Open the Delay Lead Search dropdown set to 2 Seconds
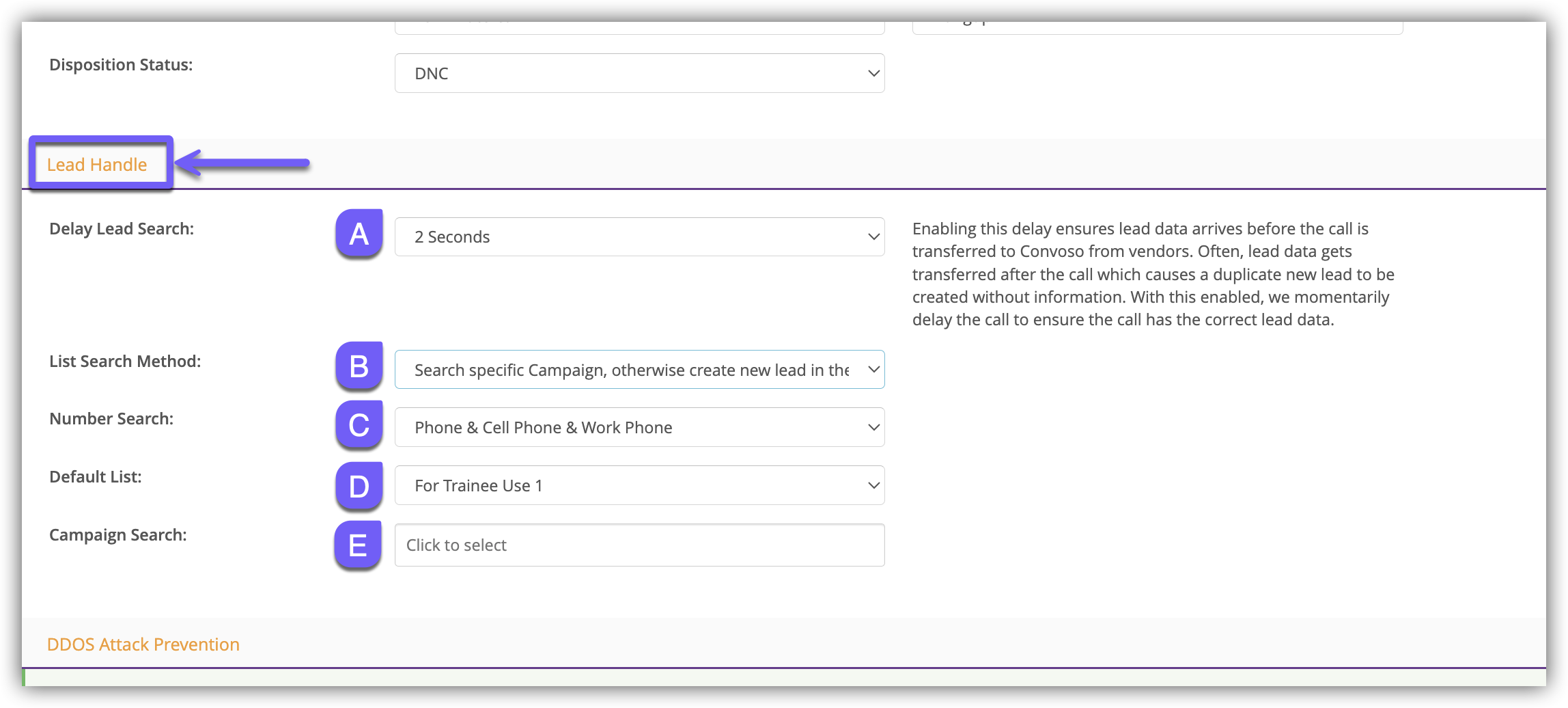The height and width of the screenshot is (708, 1568). click(x=639, y=237)
